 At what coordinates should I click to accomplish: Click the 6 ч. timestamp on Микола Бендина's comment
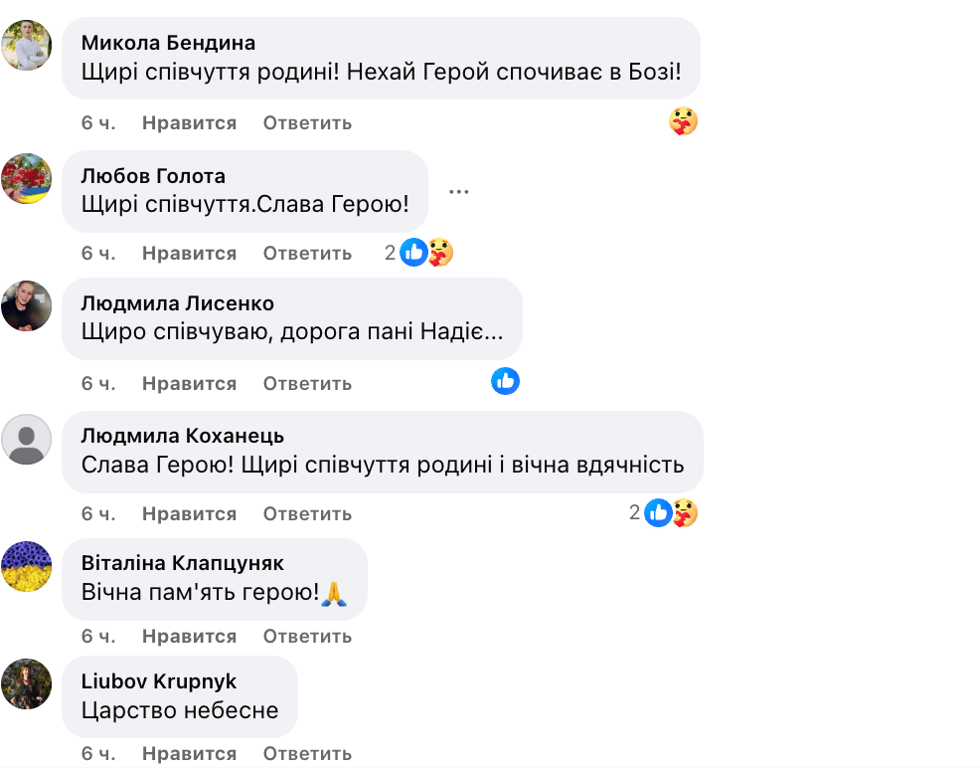click(98, 123)
